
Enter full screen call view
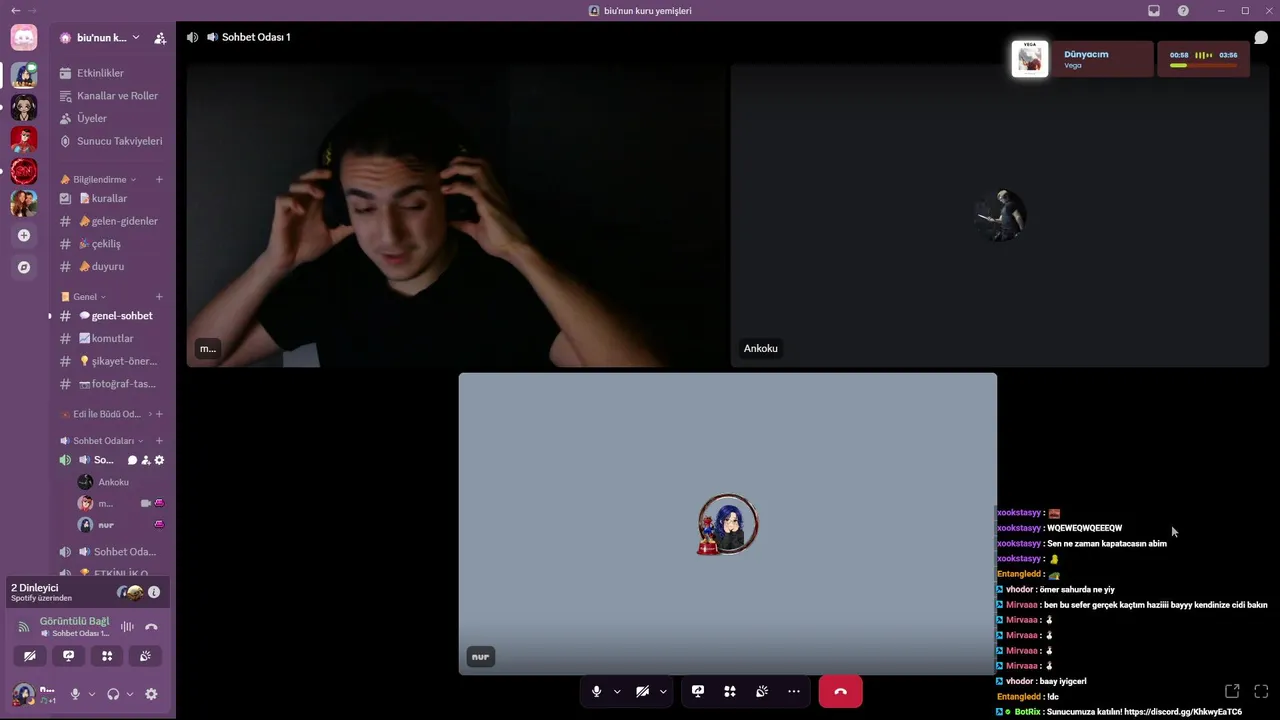click(1261, 691)
